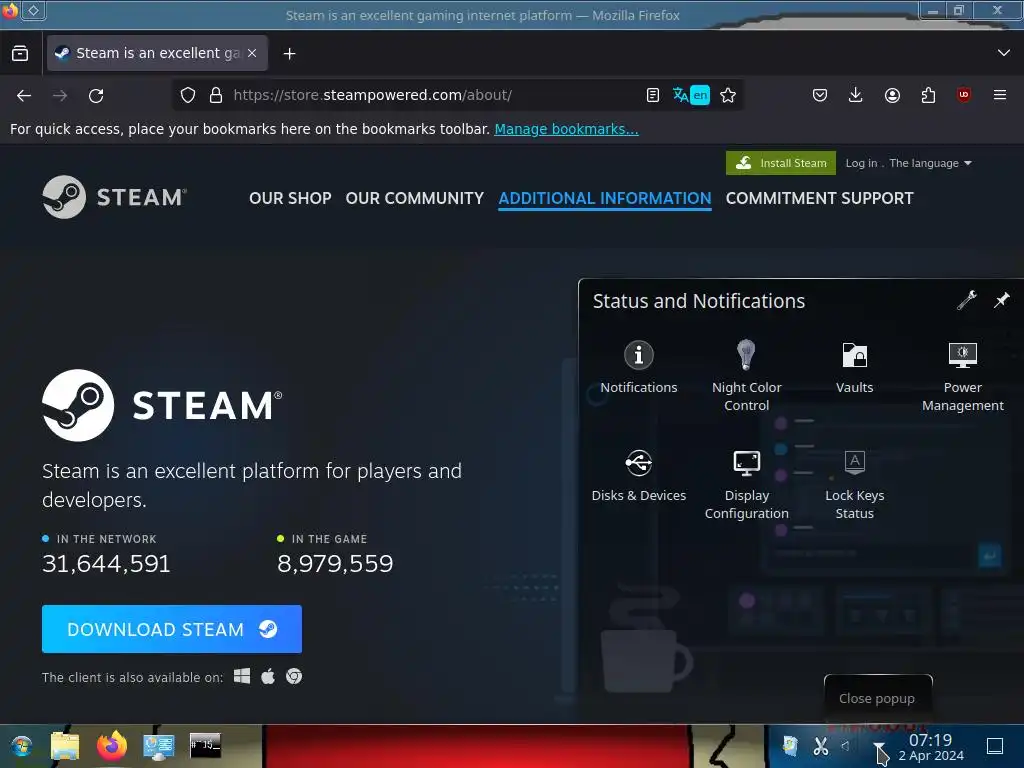Viewport: 1024px width, 768px height.
Task: Open the OUR SHOP menu
Action: (x=290, y=198)
